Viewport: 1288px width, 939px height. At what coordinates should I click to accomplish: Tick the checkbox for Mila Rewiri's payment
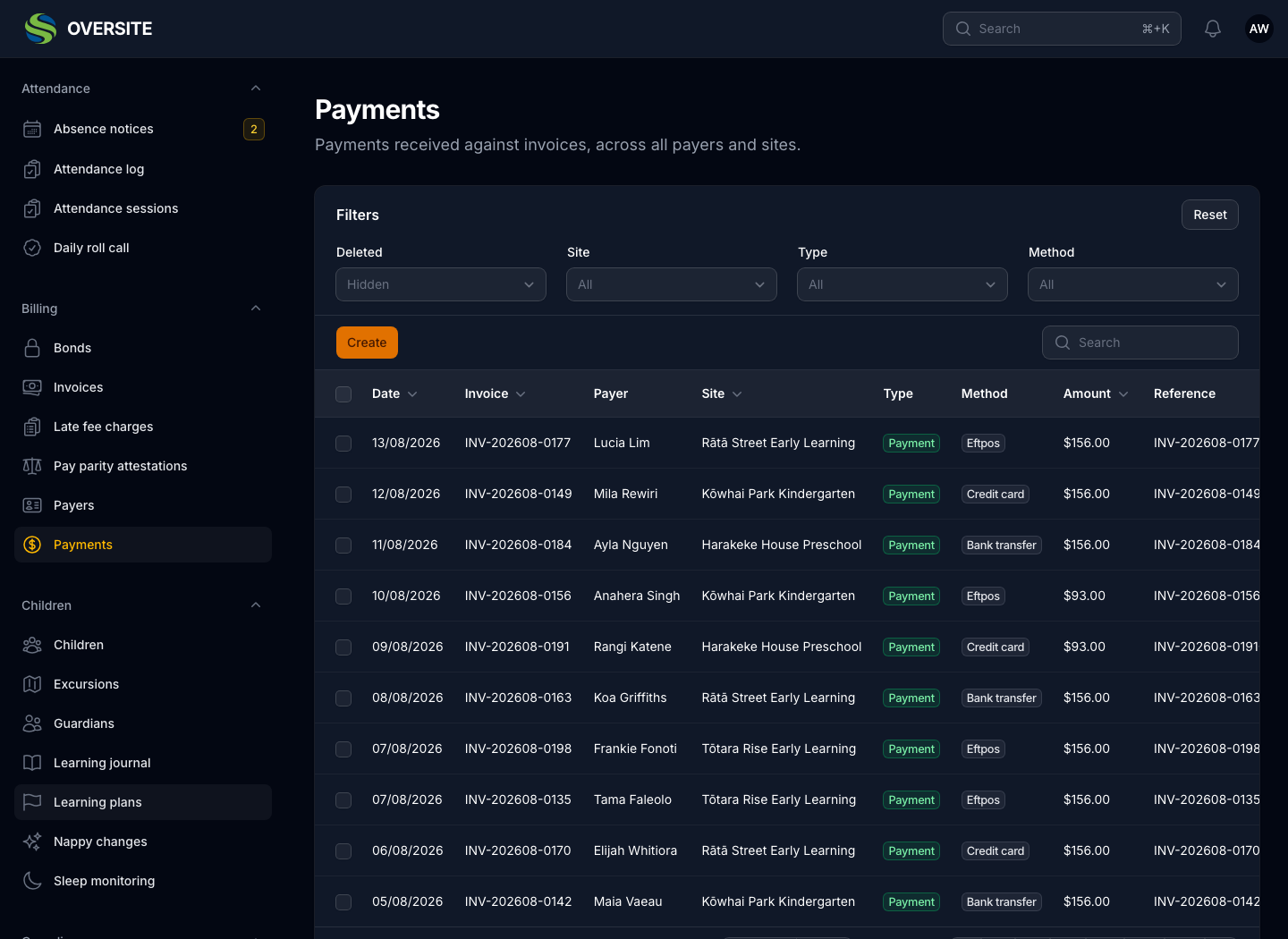(343, 495)
